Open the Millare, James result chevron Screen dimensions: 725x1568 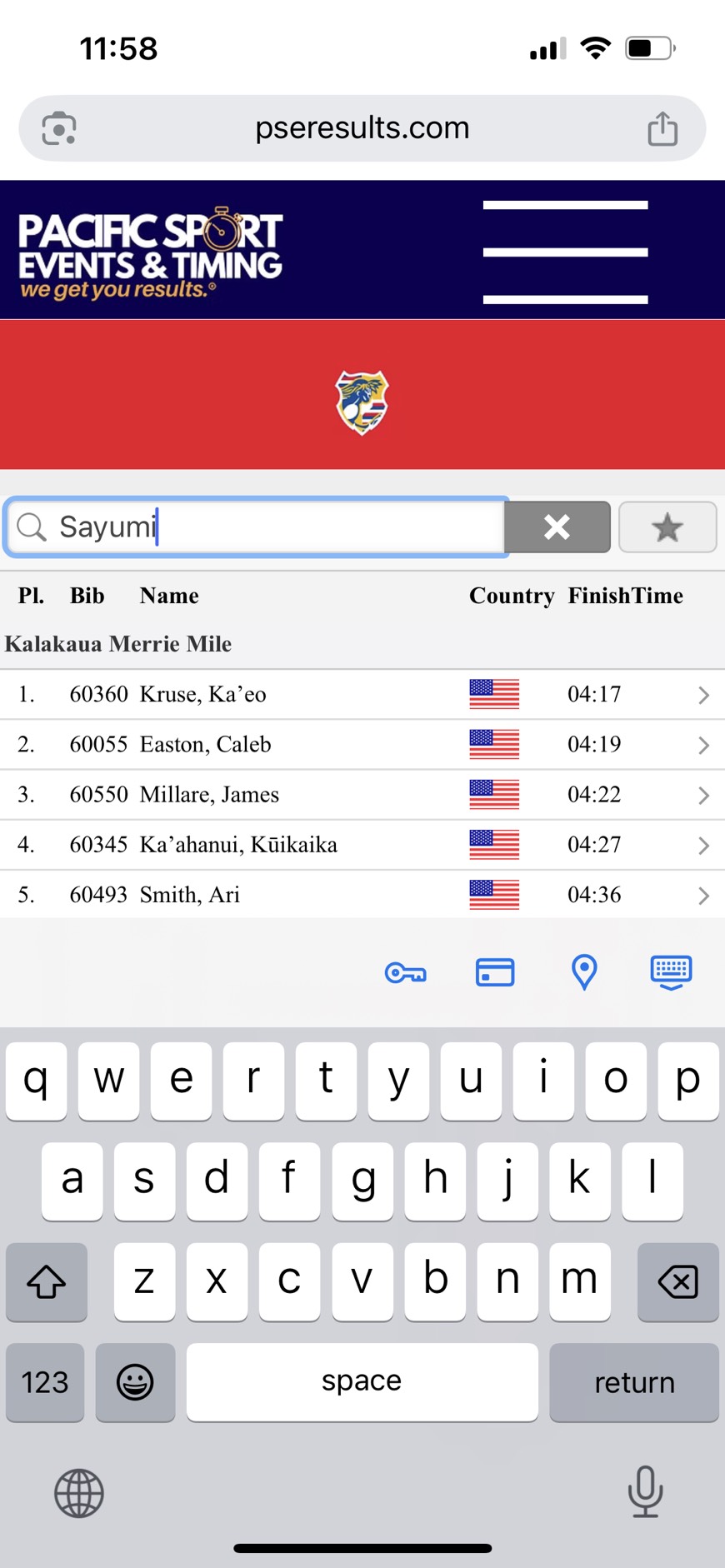pyautogui.click(x=703, y=795)
